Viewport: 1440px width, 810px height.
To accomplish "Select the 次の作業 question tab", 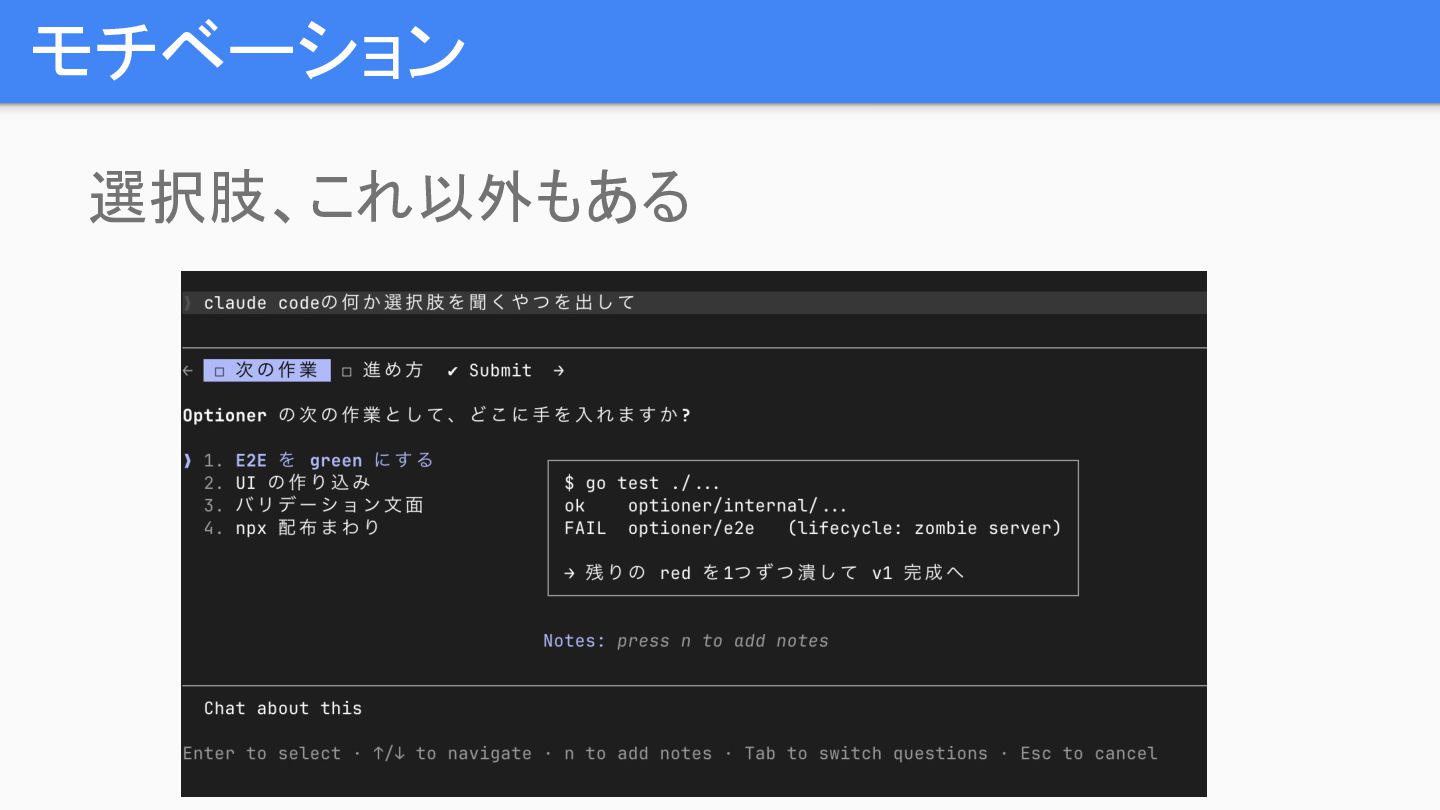I will [267, 370].
